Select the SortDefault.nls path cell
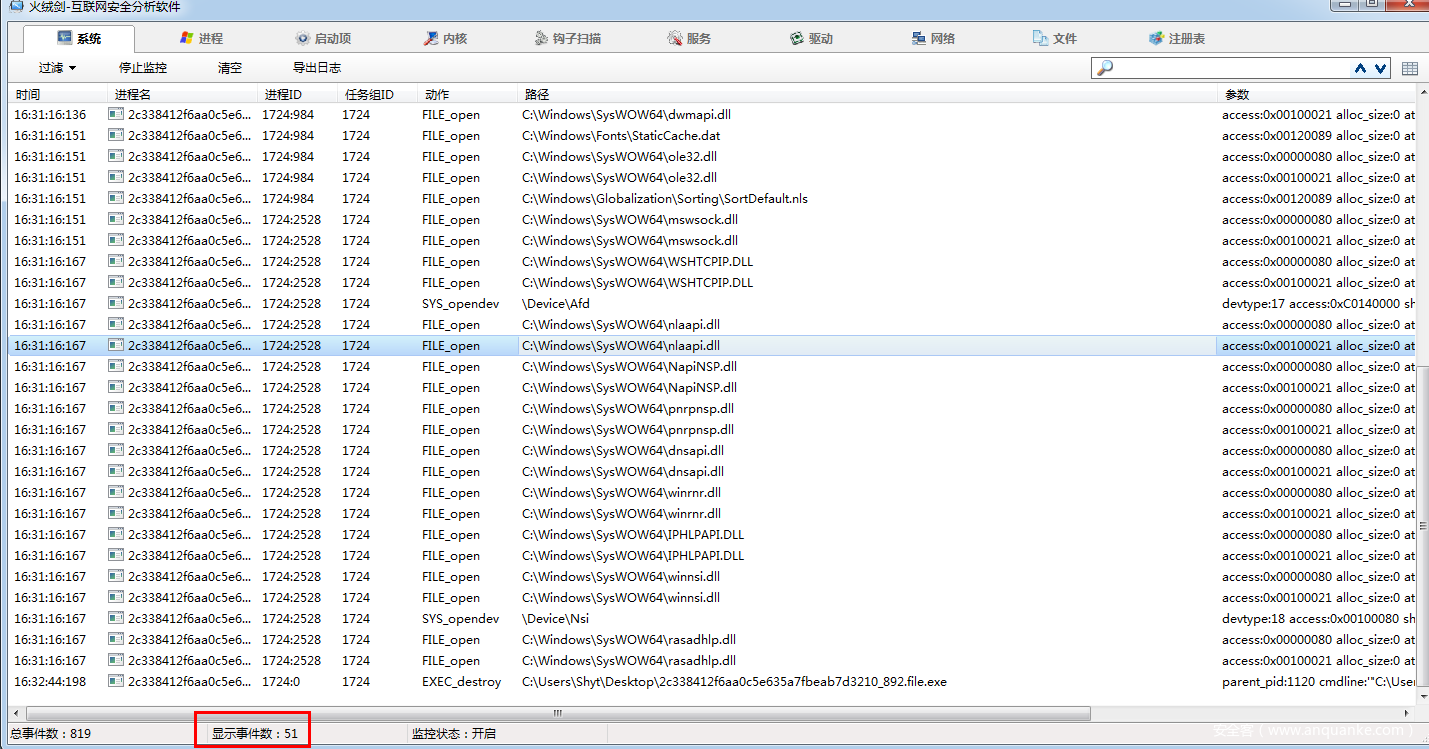Viewport: 1429px width, 749px height. pyautogui.click(x=665, y=199)
